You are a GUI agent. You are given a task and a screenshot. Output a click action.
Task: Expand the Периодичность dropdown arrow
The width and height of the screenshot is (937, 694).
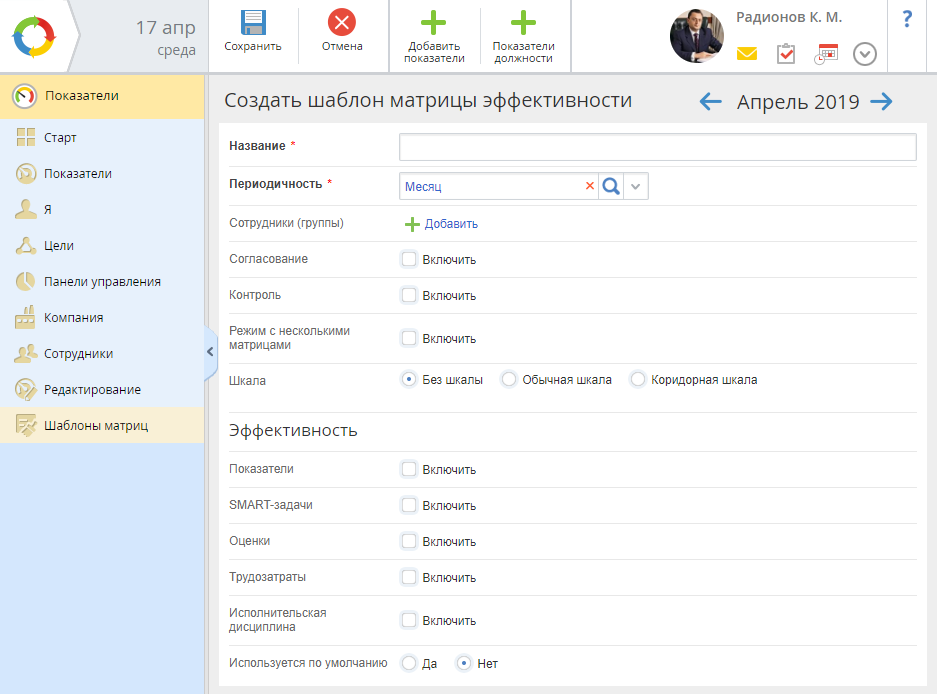(x=636, y=186)
